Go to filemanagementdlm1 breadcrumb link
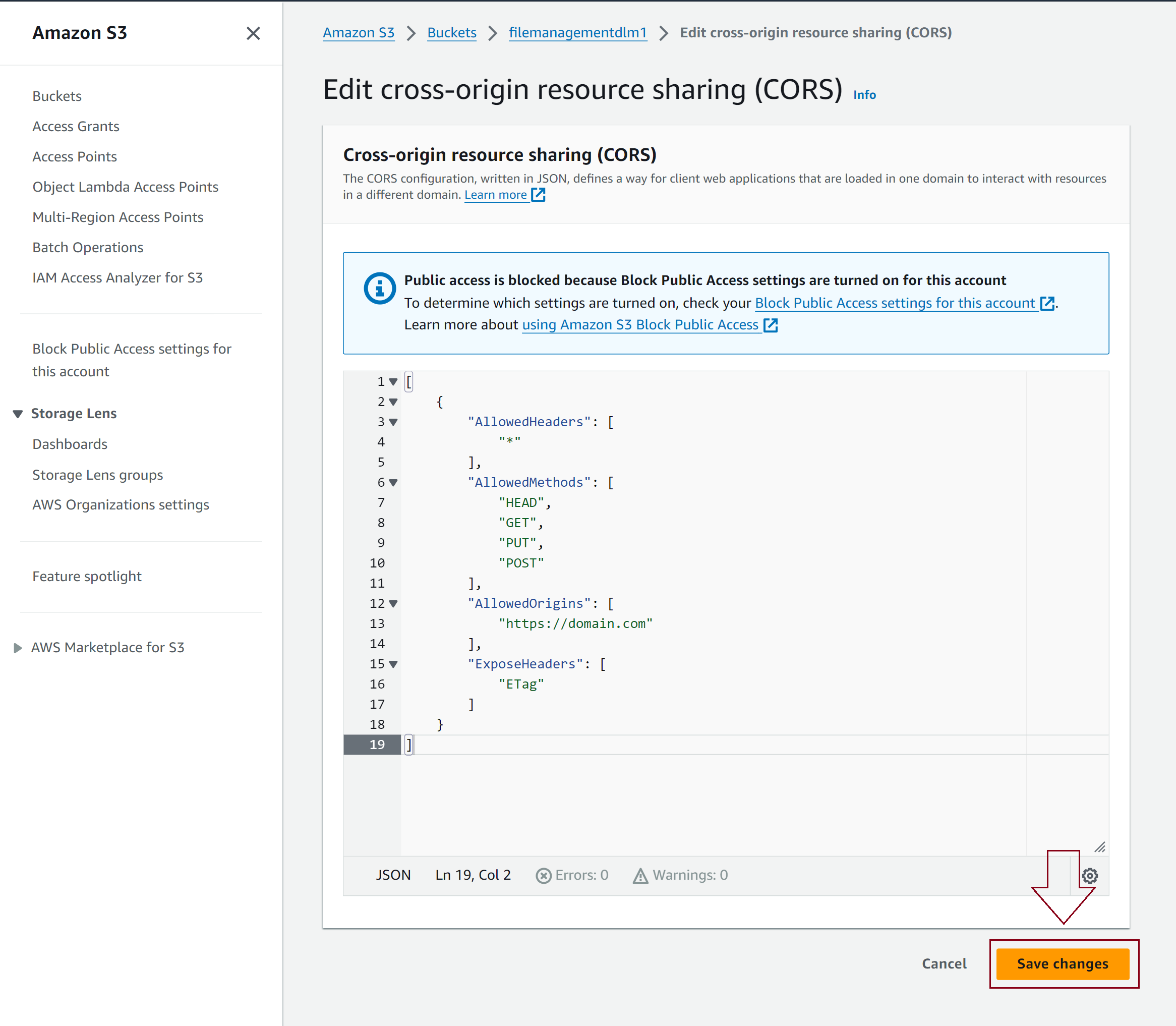 click(x=577, y=33)
